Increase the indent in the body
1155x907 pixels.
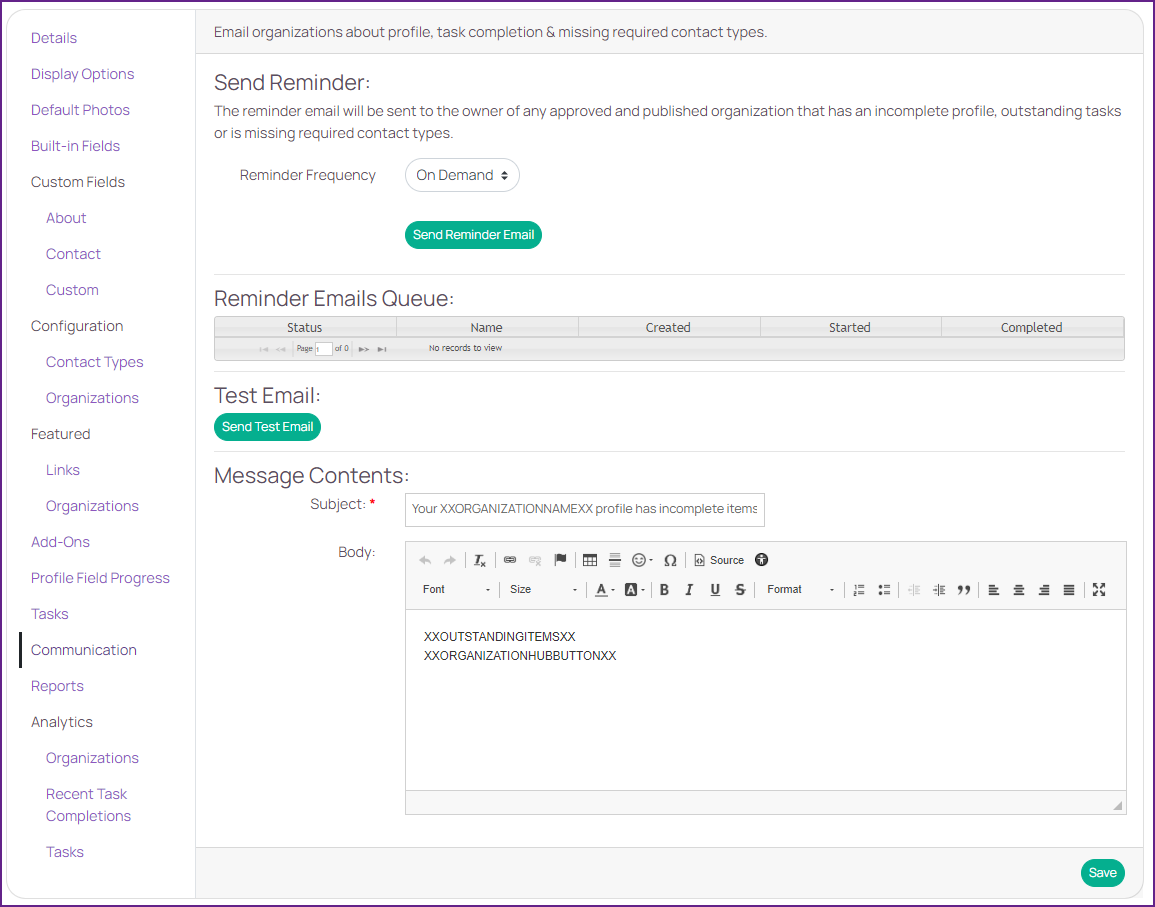pos(939,590)
